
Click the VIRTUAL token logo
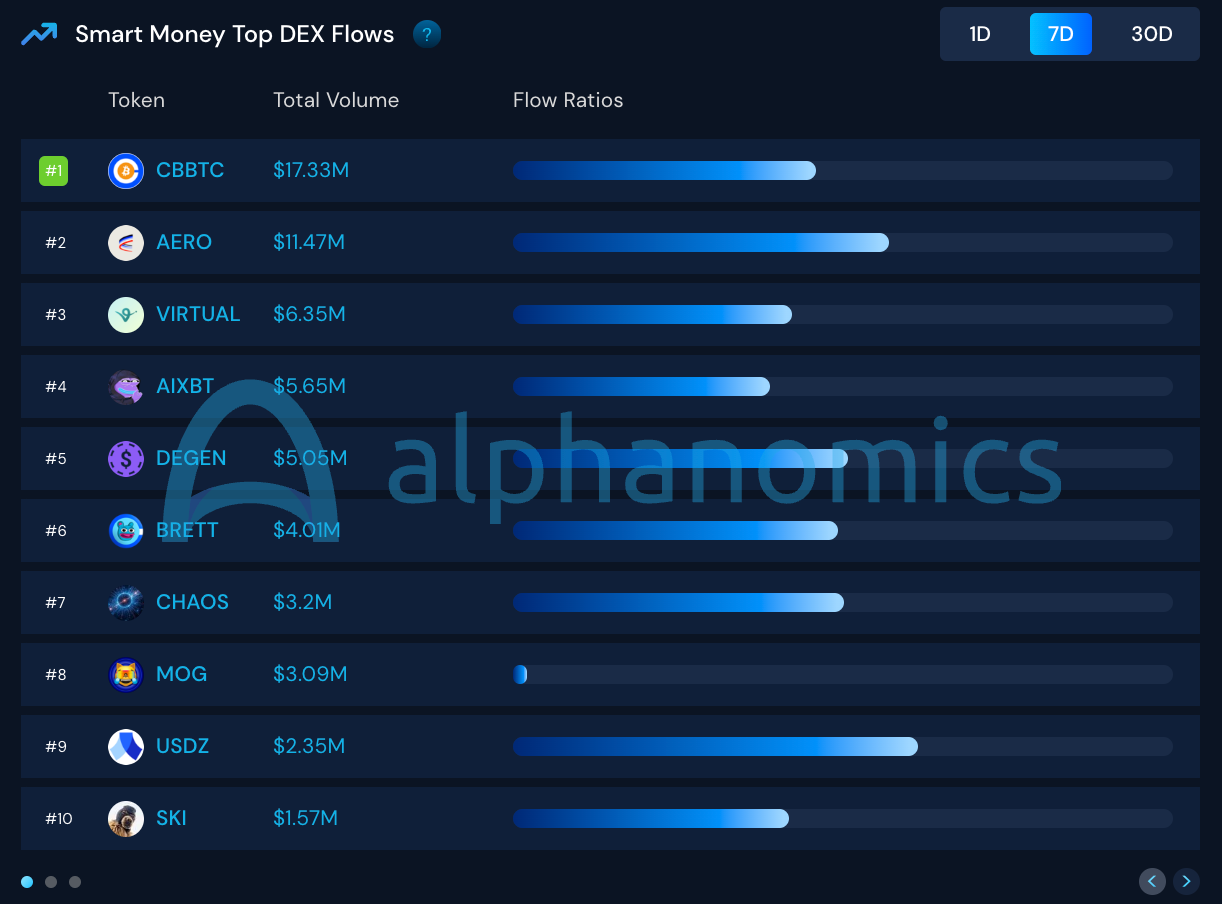coord(126,315)
